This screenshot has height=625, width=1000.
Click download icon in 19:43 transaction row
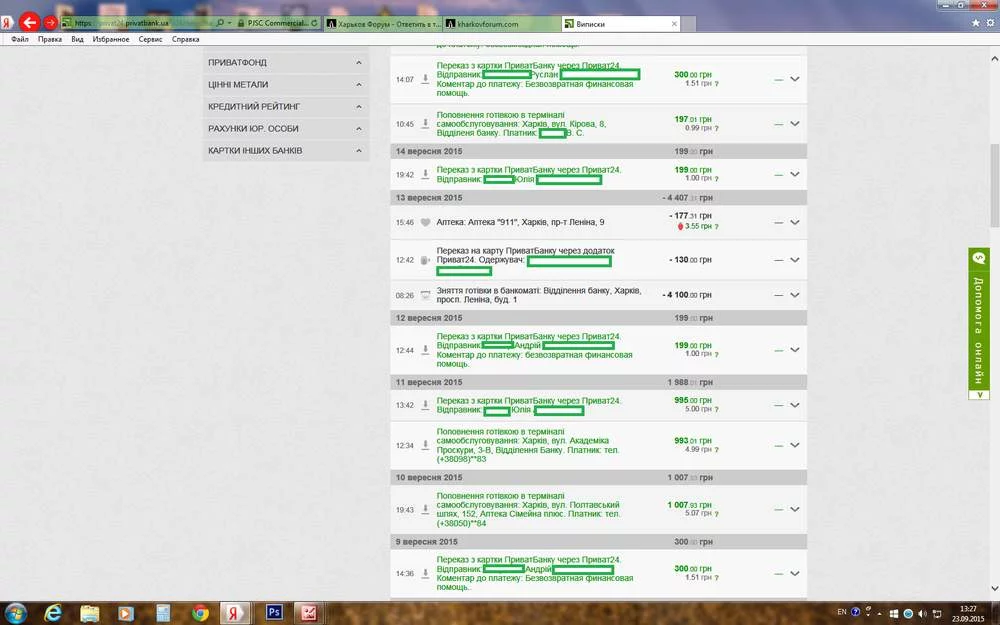click(x=425, y=509)
